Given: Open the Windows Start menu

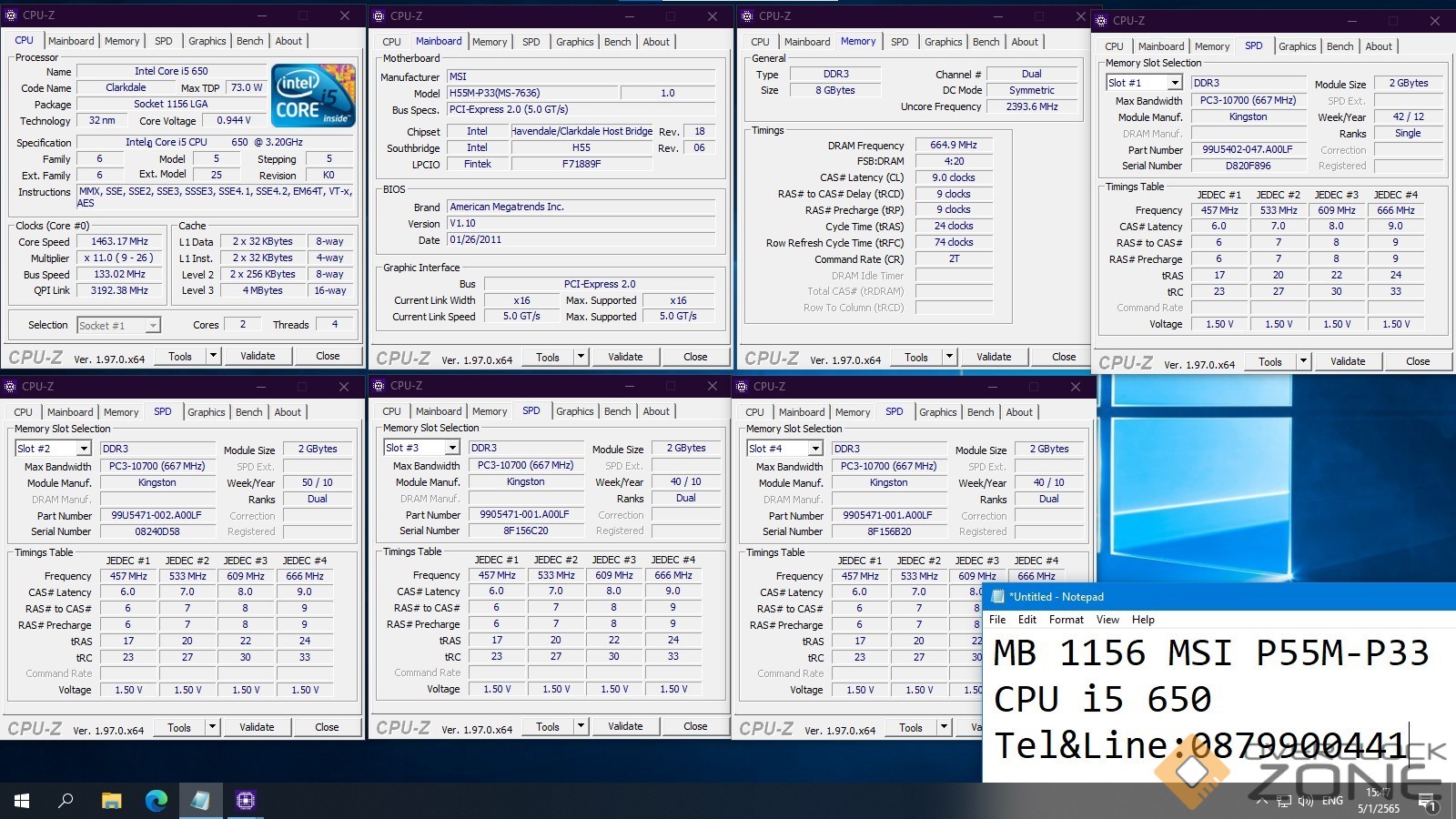Looking at the screenshot, I should [x=22, y=801].
